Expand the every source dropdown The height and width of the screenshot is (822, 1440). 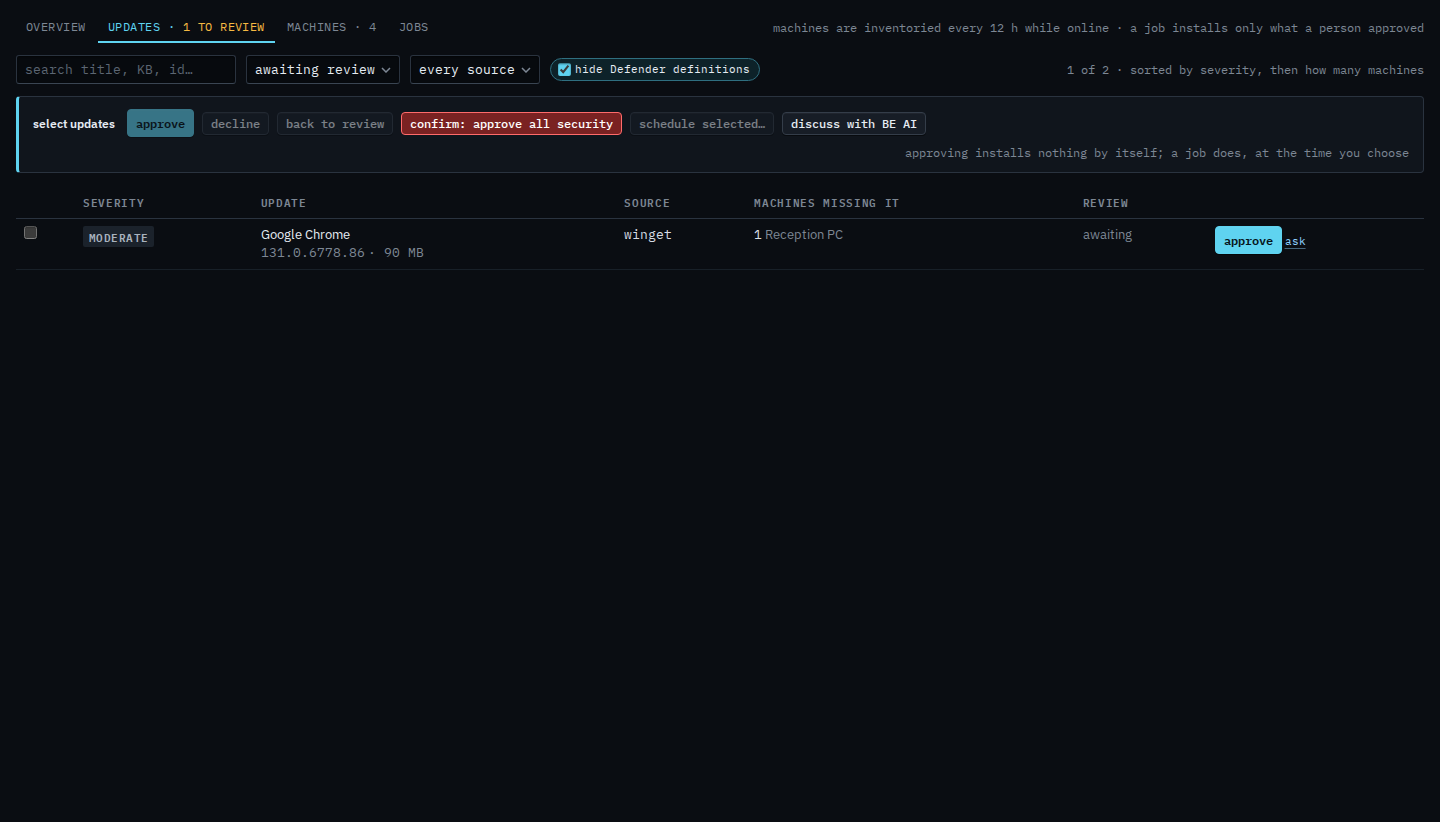[475, 69]
